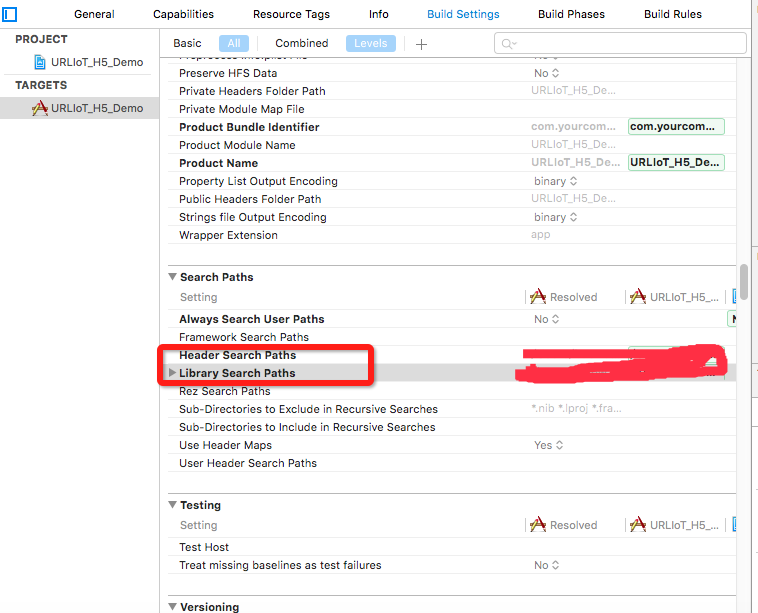The width and height of the screenshot is (758, 613).
Task: Switch to Levels view
Action: click(371, 44)
